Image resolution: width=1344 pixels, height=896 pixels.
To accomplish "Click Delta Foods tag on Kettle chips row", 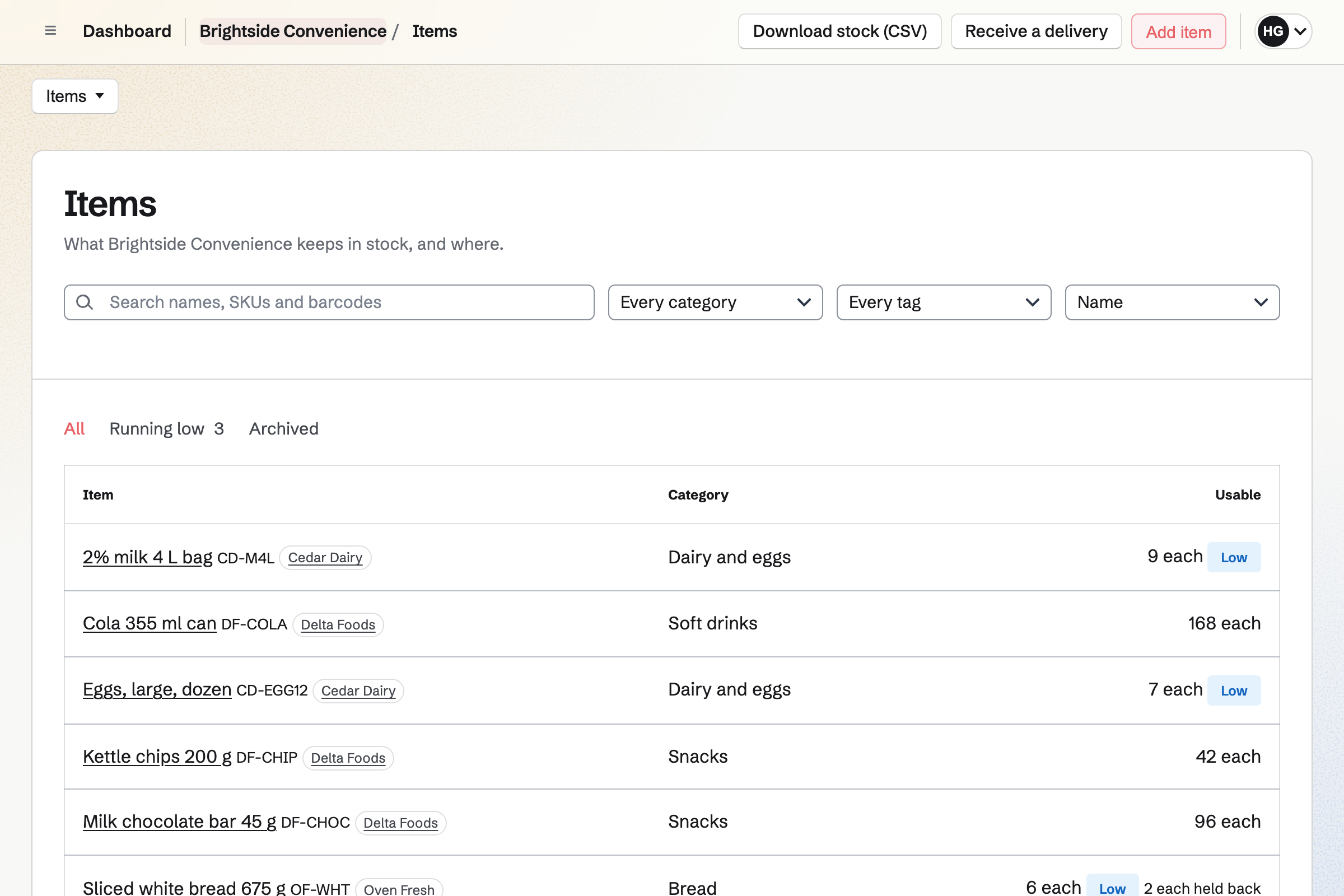I will (x=348, y=758).
